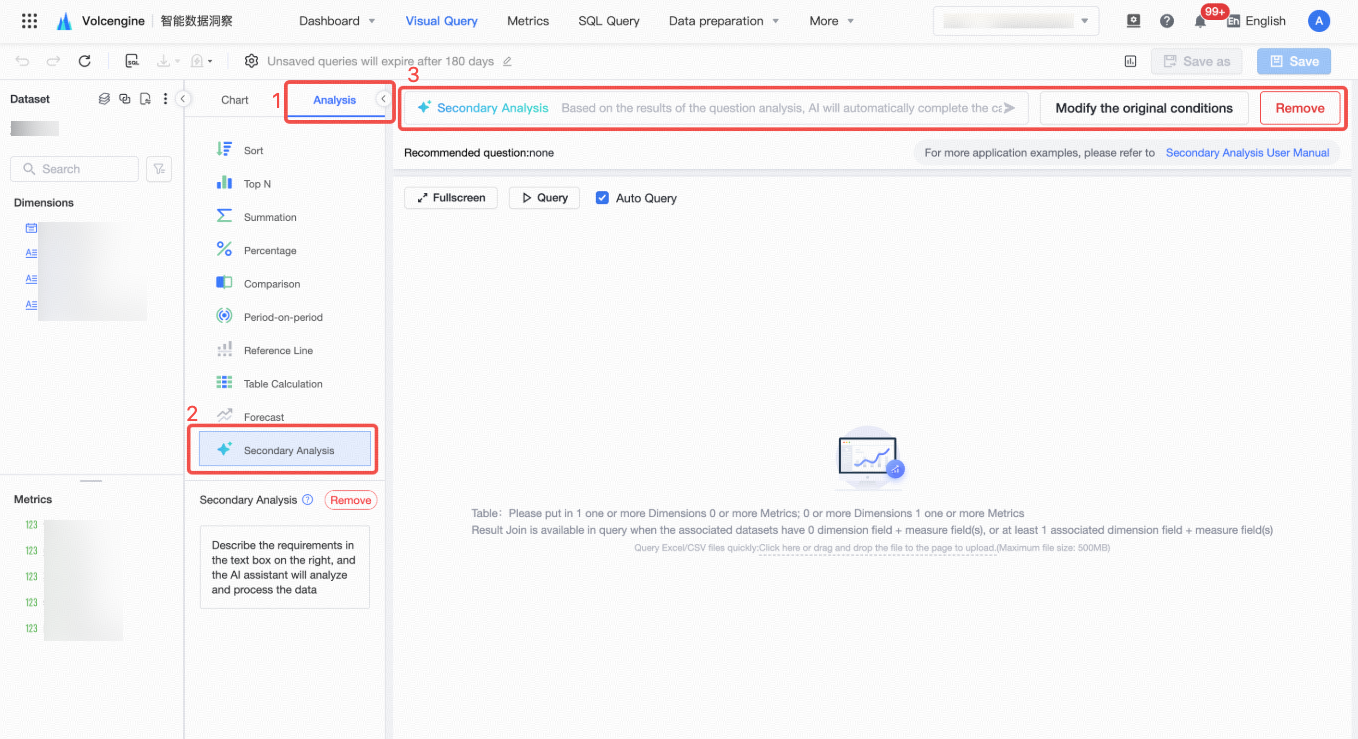
Task: Open the SQL preview icon
Action: click(x=132, y=61)
